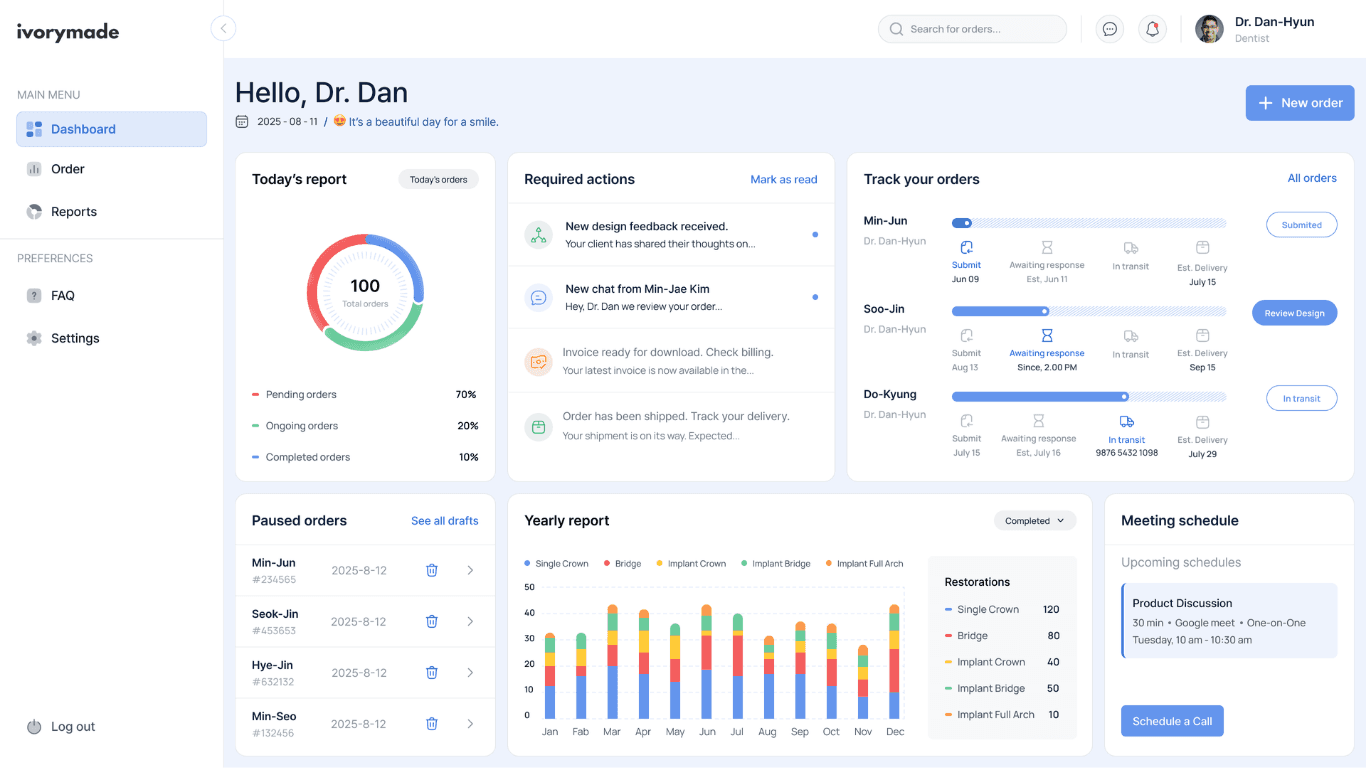The image size is (1366, 768).
Task: Open the Order section in the sidebar
Action: point(69,169)
